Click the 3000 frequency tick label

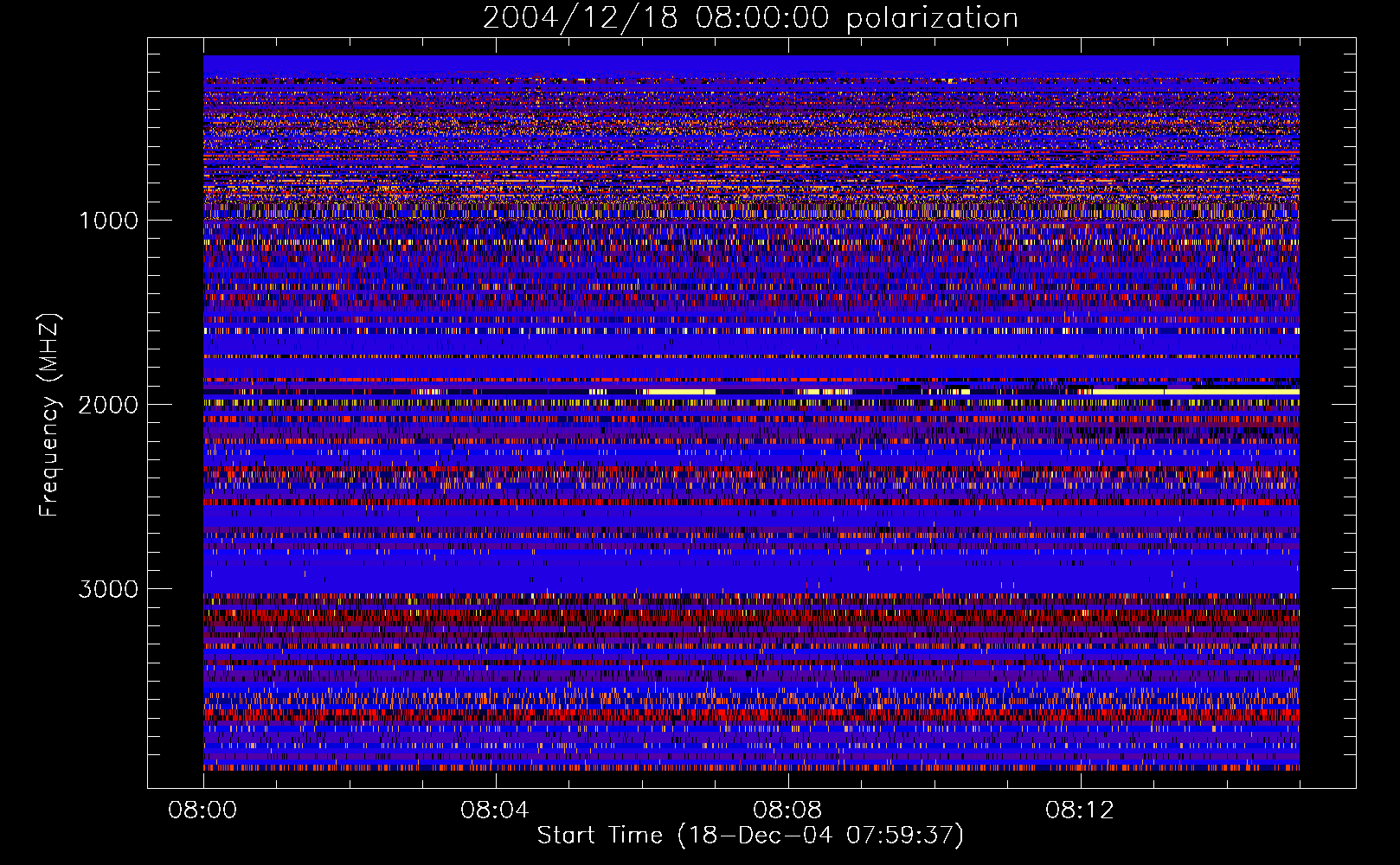pos(108,589)
